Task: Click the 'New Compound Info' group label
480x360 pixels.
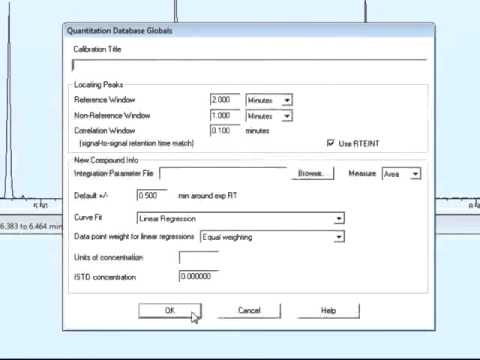Action: tap(106, 160)
